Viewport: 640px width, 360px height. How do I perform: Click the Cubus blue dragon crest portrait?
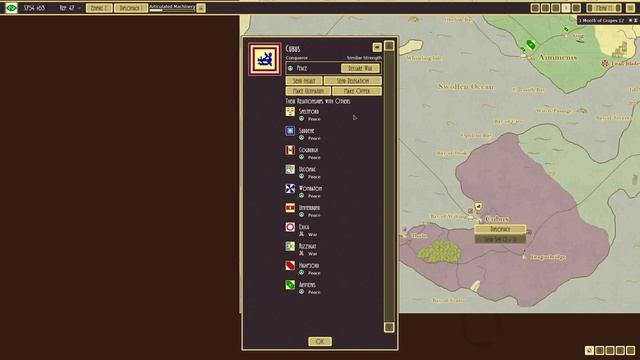tap(264, 60)
